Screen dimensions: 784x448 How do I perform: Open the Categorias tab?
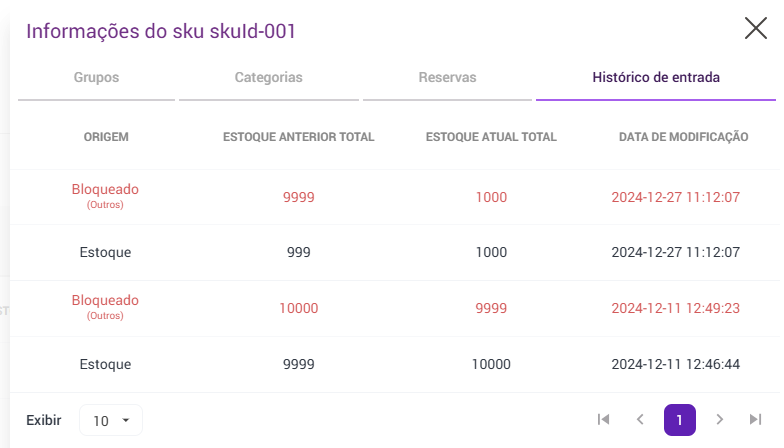click(x=268, y=77)
